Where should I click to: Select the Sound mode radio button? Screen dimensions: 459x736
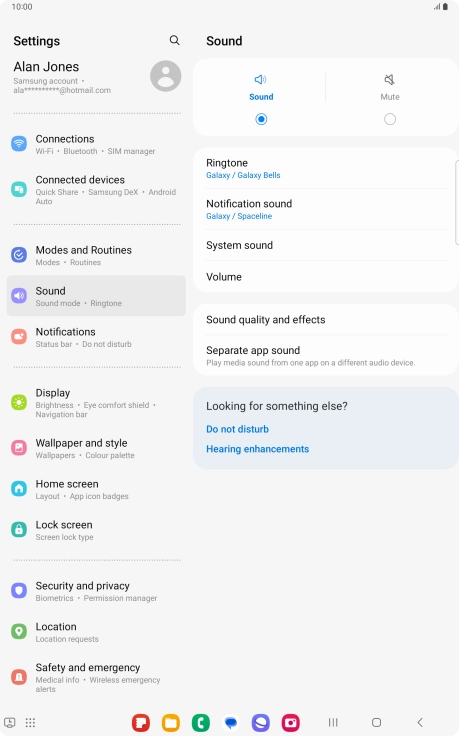(x=261, y=119)
